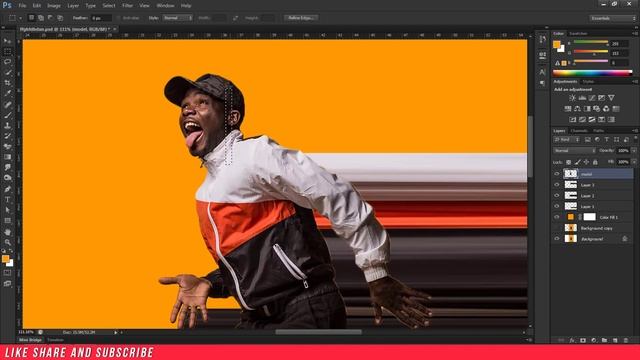This screenshot has width=640, height=360.
Task: Hide the Color Fill 1 layer
Action: pos(557,217)
